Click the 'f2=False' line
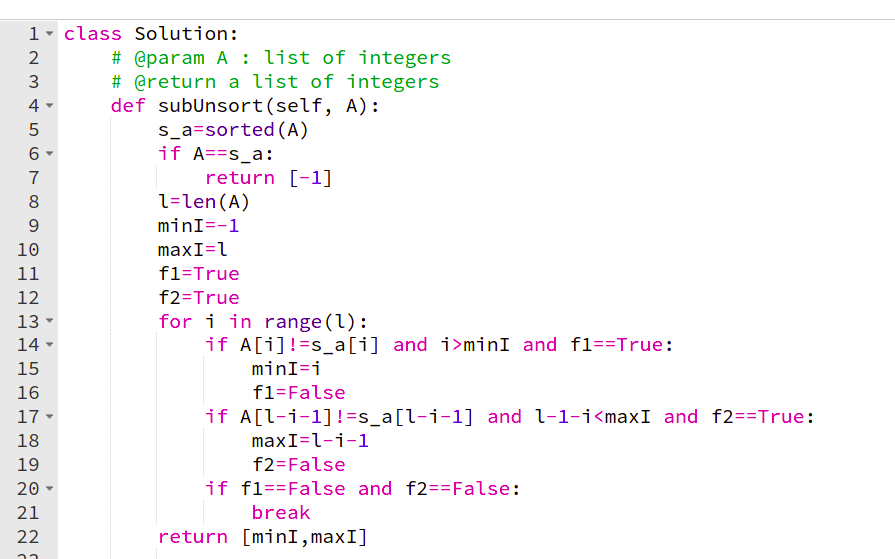This screenshot has width=895, height=559. click(299, 465)
